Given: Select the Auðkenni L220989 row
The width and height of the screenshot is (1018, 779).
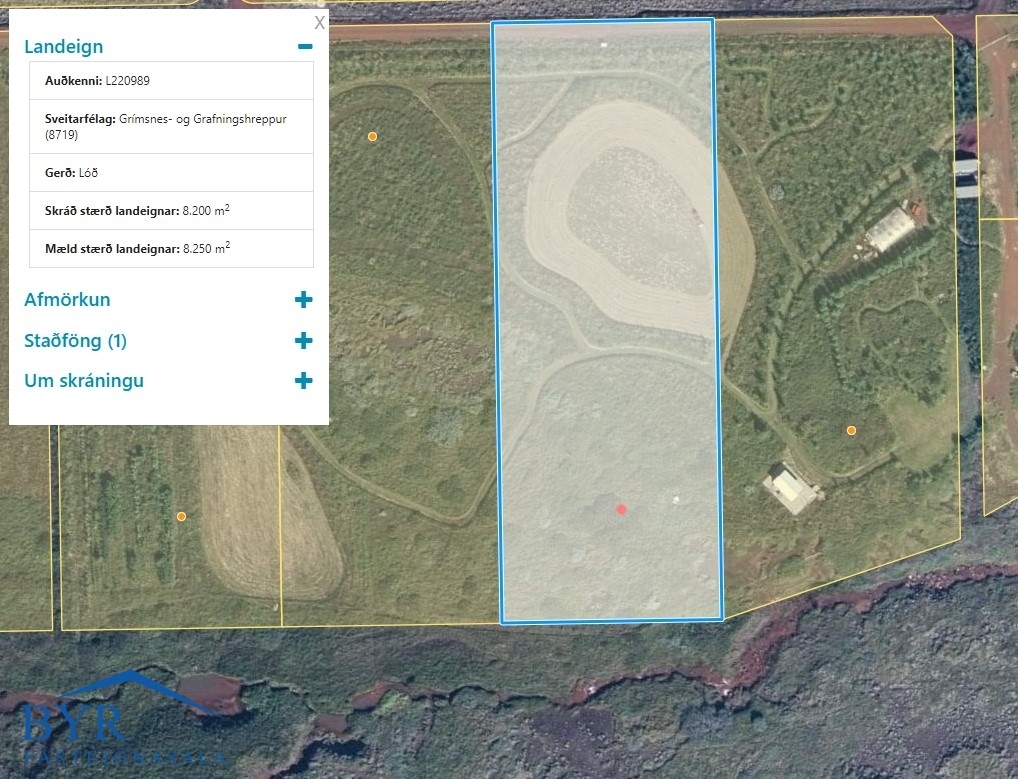Looking at the screenshot, I should pyautogui.click(x=171, y=80).
